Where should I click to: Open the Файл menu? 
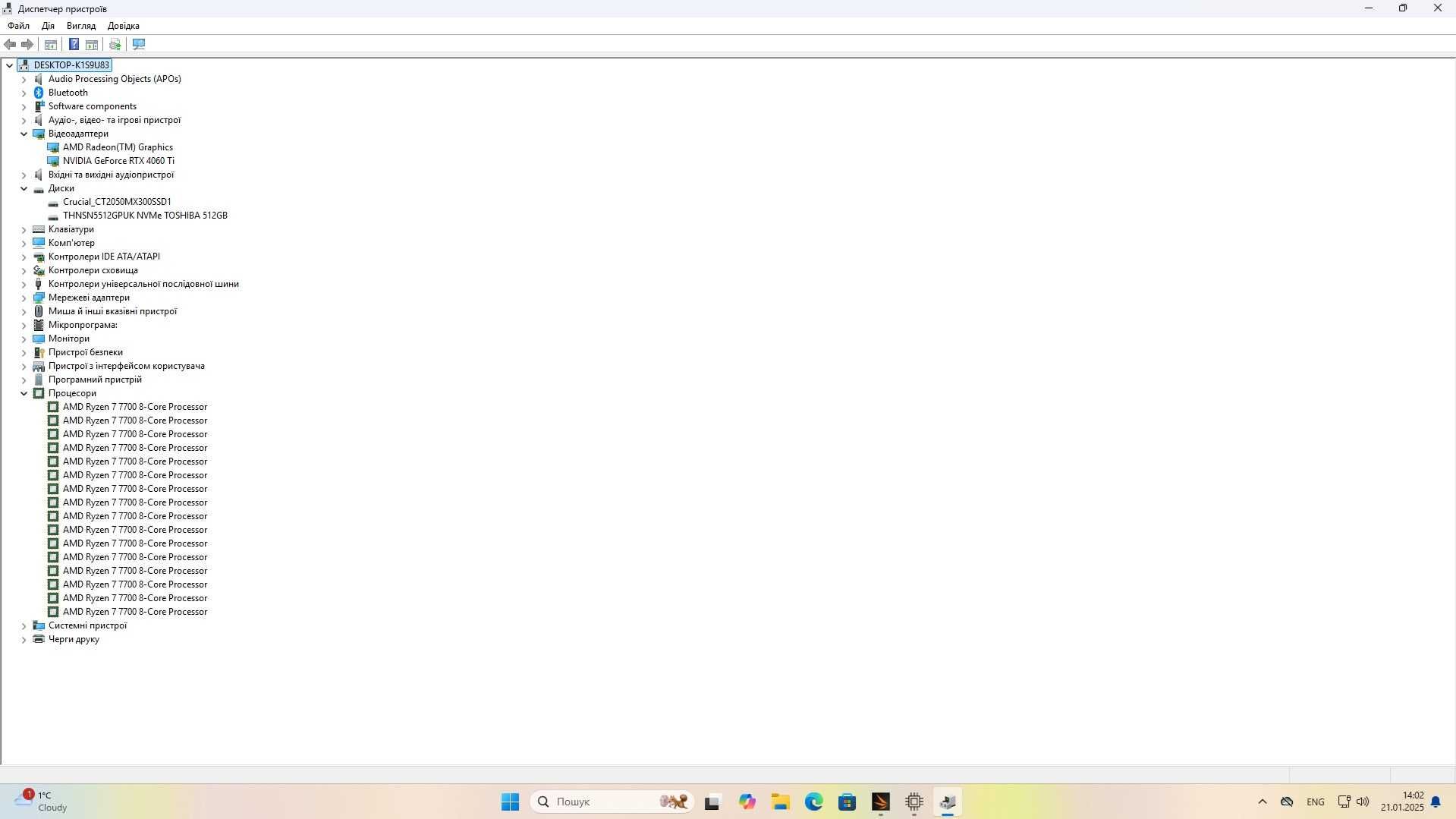click(x=18, y=26)
